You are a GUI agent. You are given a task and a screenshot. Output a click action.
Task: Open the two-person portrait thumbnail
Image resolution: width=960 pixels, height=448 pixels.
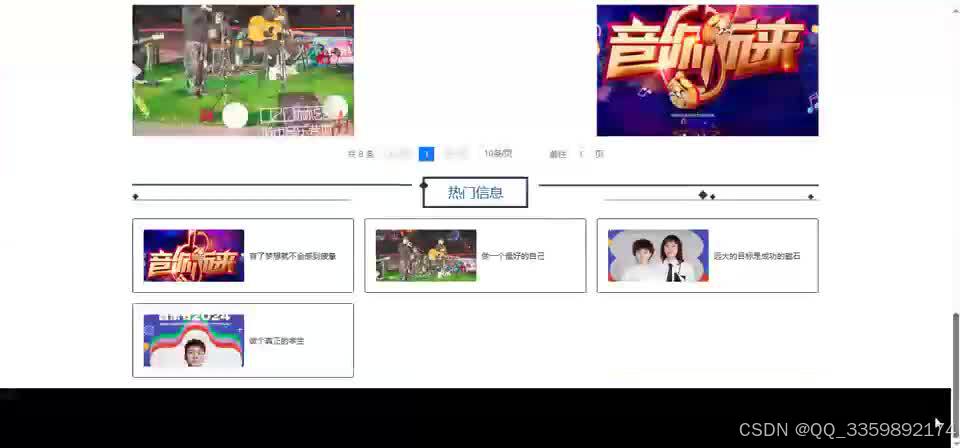coord(658,256)
